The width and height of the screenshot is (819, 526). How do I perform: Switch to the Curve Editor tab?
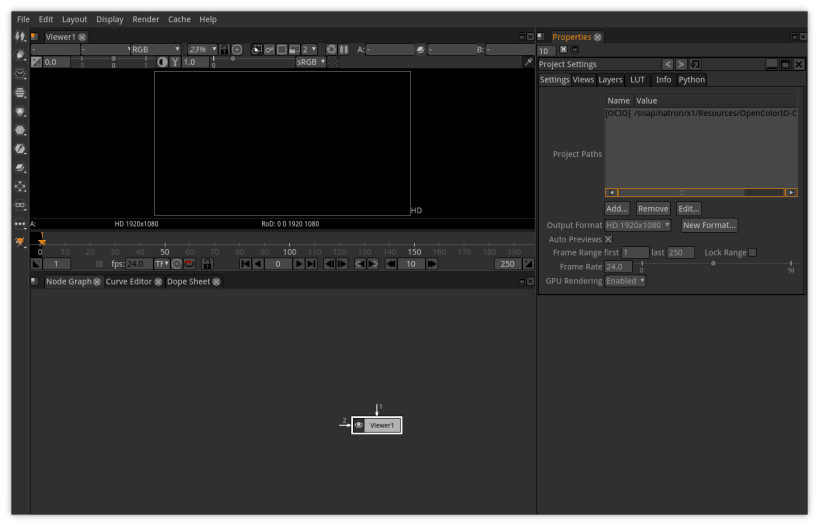pos(128,282)
